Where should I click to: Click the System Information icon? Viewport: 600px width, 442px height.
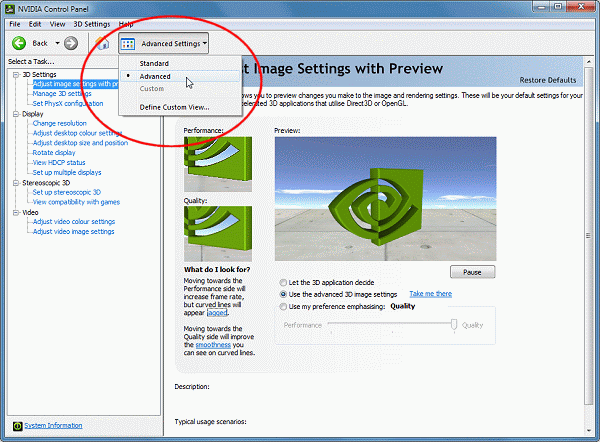click(x=18, y=426)
